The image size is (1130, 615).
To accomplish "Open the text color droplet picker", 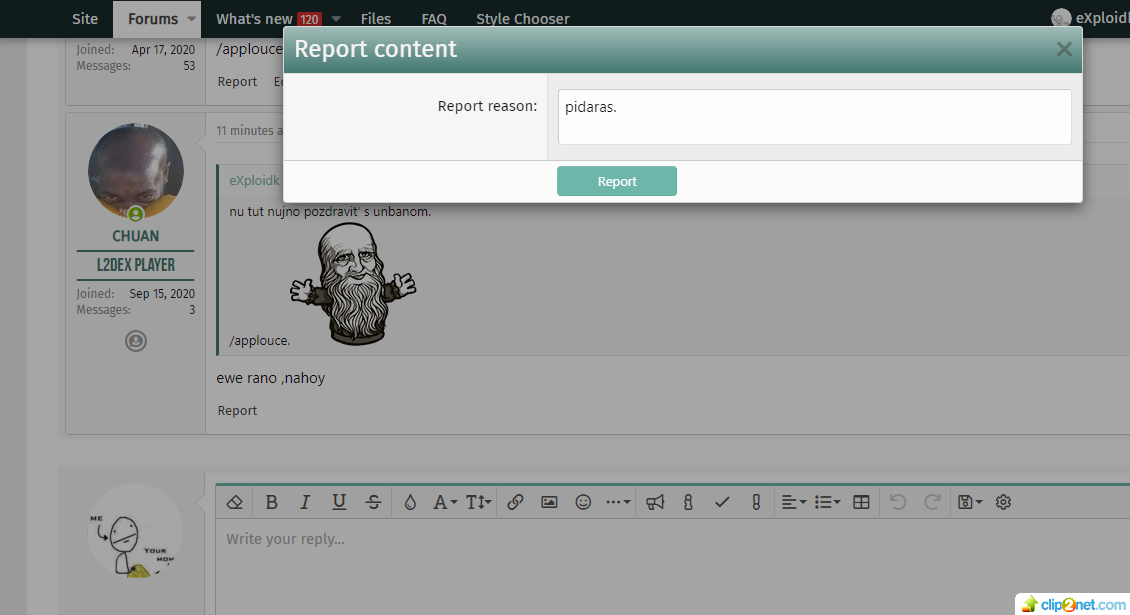I will coord(410,502).
